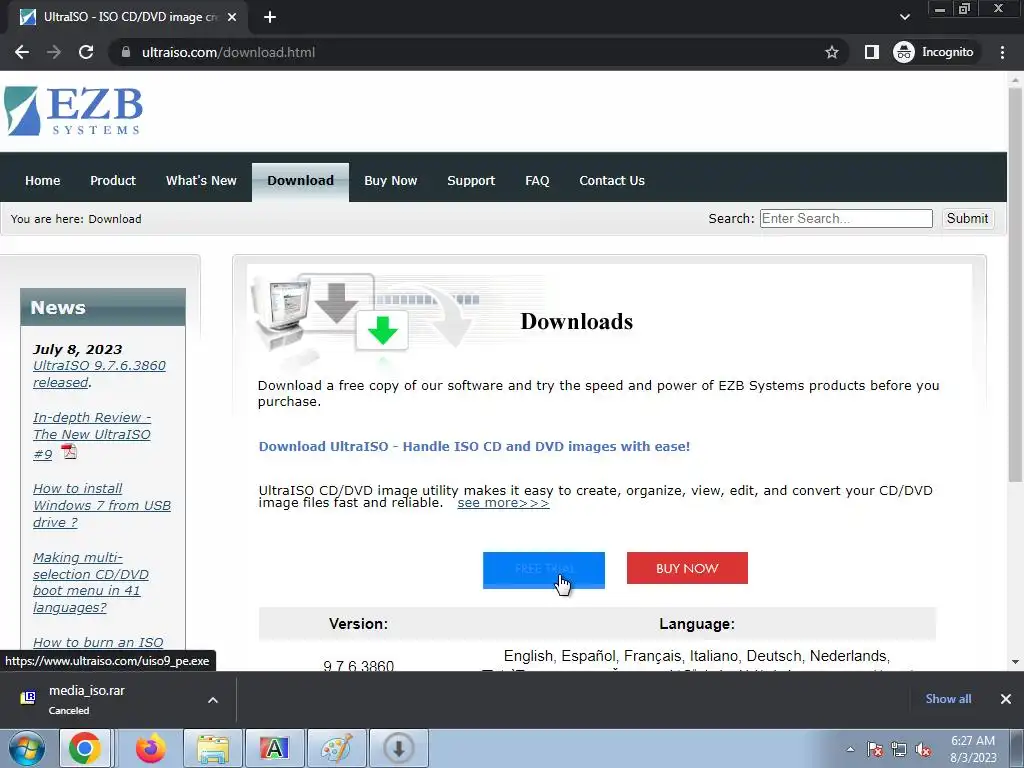
Task: Click the Action Center flag tray icon
Action: point(875,749)
